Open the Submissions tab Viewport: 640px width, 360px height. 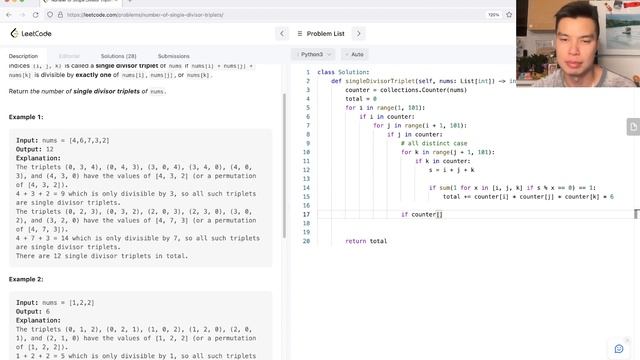[x=173, y=56]
